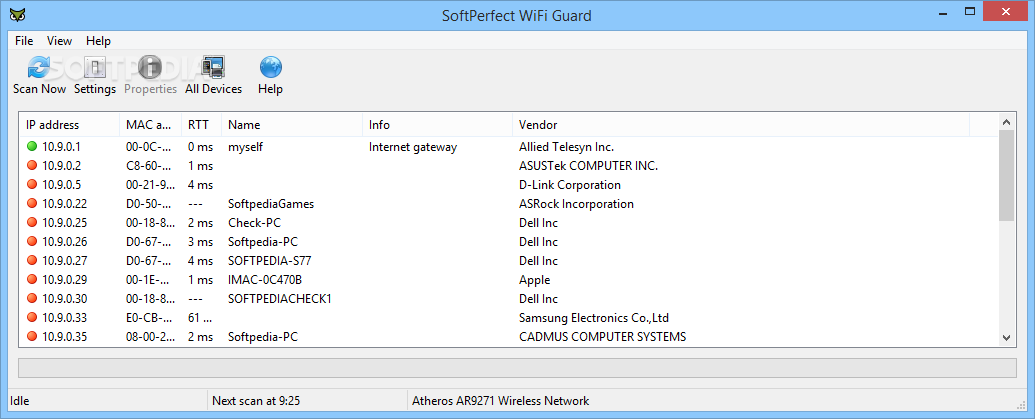Sort by MAC address column header
Screen dimensions: 1035x419
150,125
